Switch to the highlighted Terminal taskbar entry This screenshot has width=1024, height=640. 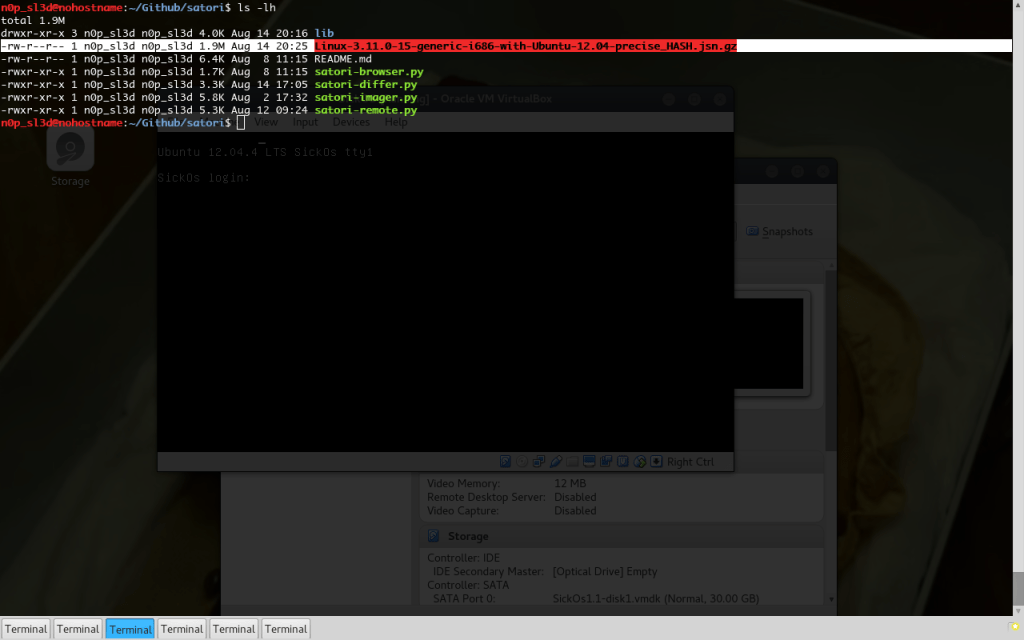tap(129, 628)
